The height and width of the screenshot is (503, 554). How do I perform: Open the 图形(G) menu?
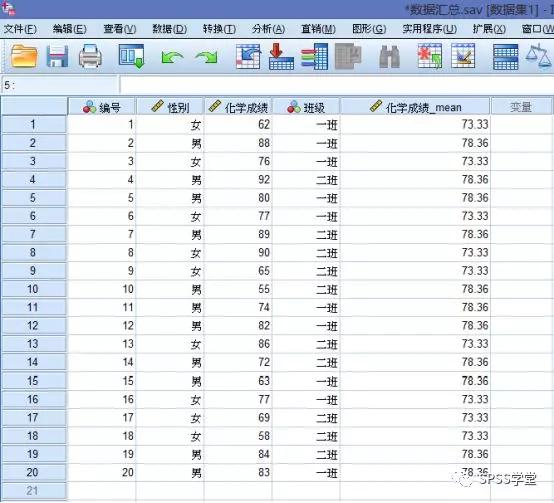click(369, 29)
